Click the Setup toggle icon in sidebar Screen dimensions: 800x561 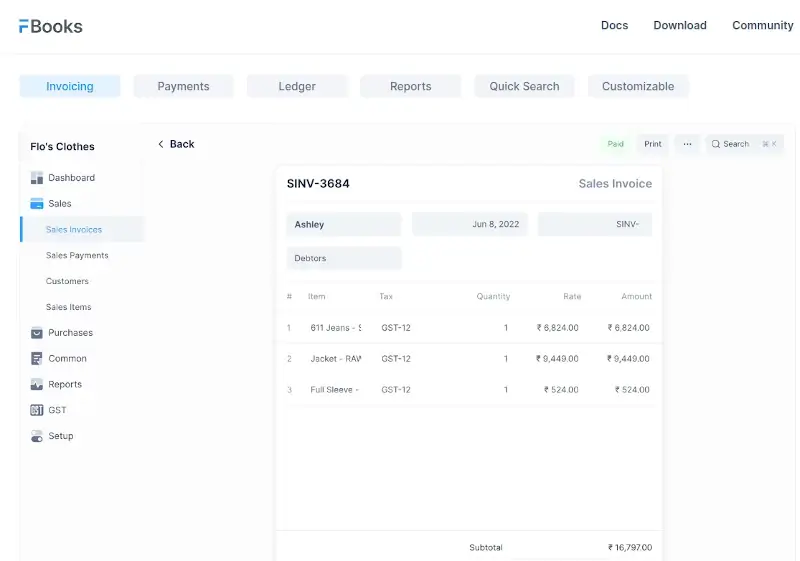[37, 437]
